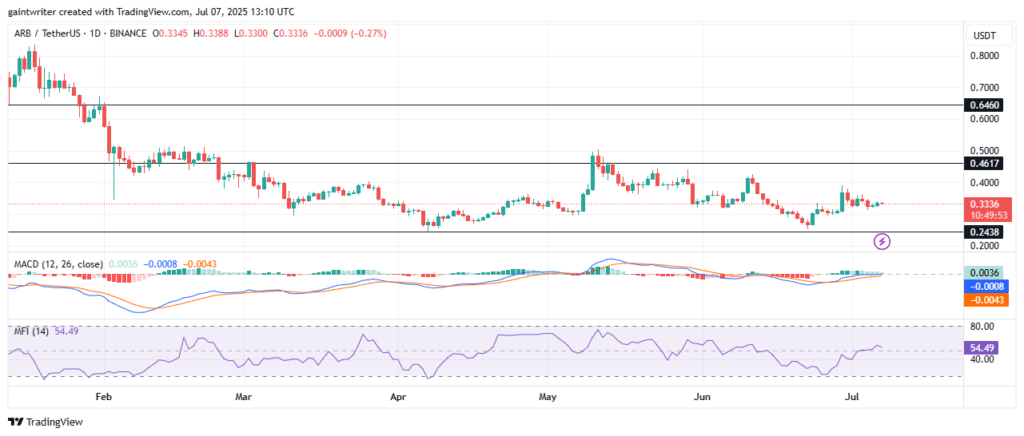Click the 0.8000 price axis tick
Viewport: 1024px width, 436px height.
tap(983, 55)
